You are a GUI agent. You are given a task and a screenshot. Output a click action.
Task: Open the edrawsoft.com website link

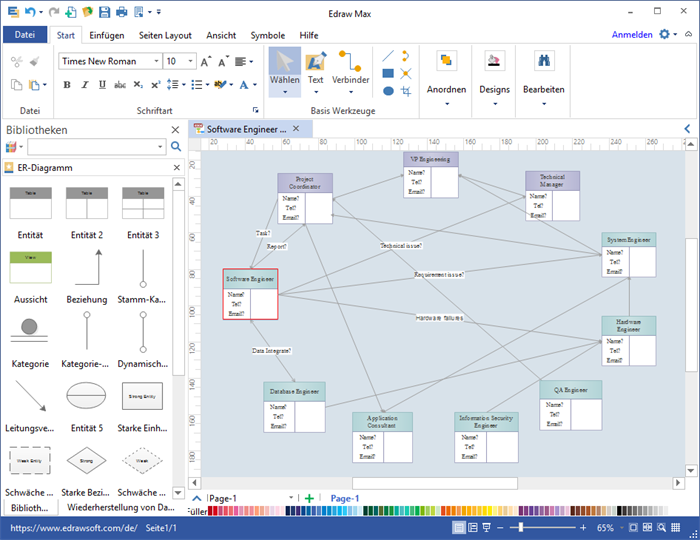tap(74, 528)
